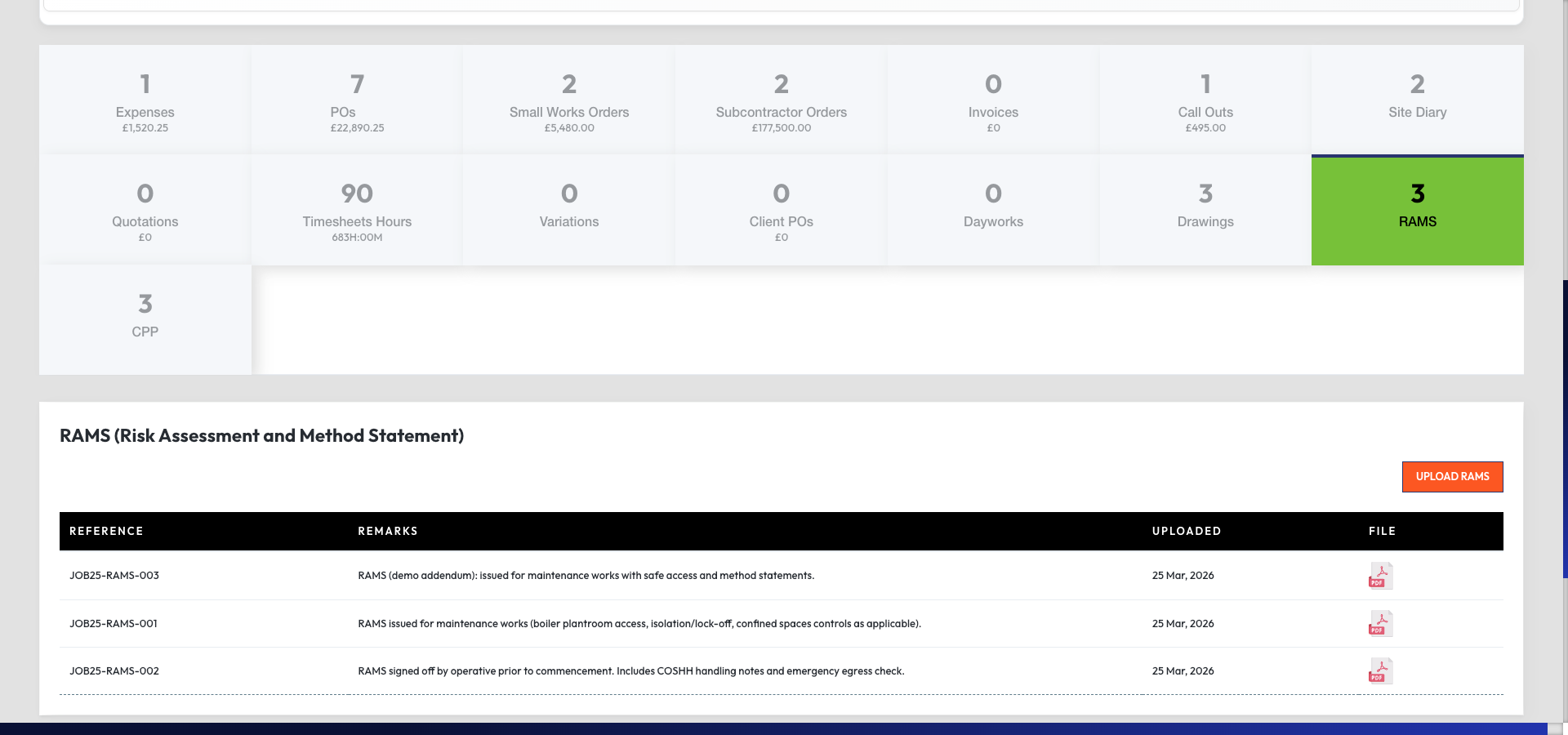This screenshot has width=1568, height=735.
Task: Open the Dayworks section
Action: [x=992, y=208]
